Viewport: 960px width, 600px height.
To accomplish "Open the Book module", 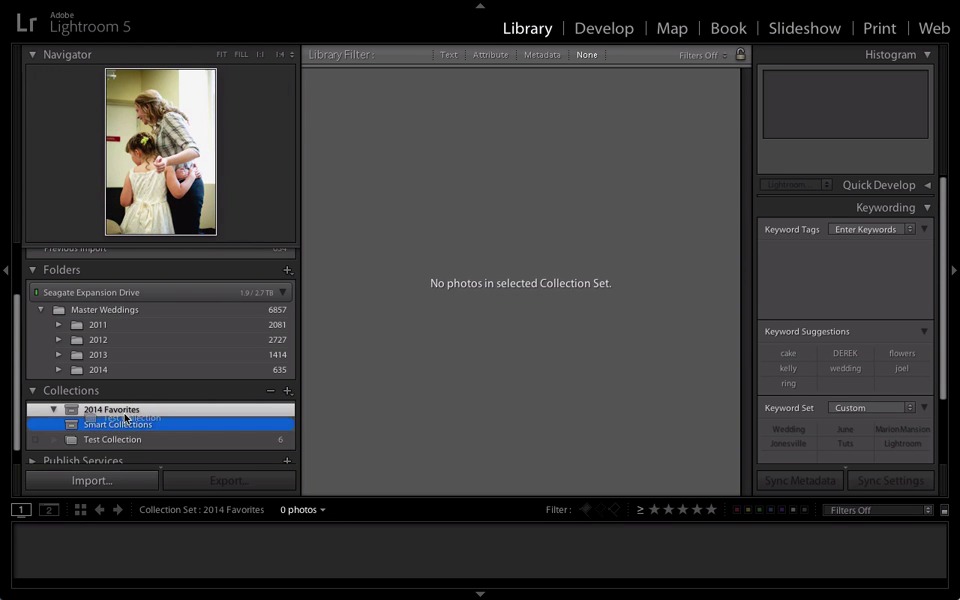I will click(x=728, y=28).
